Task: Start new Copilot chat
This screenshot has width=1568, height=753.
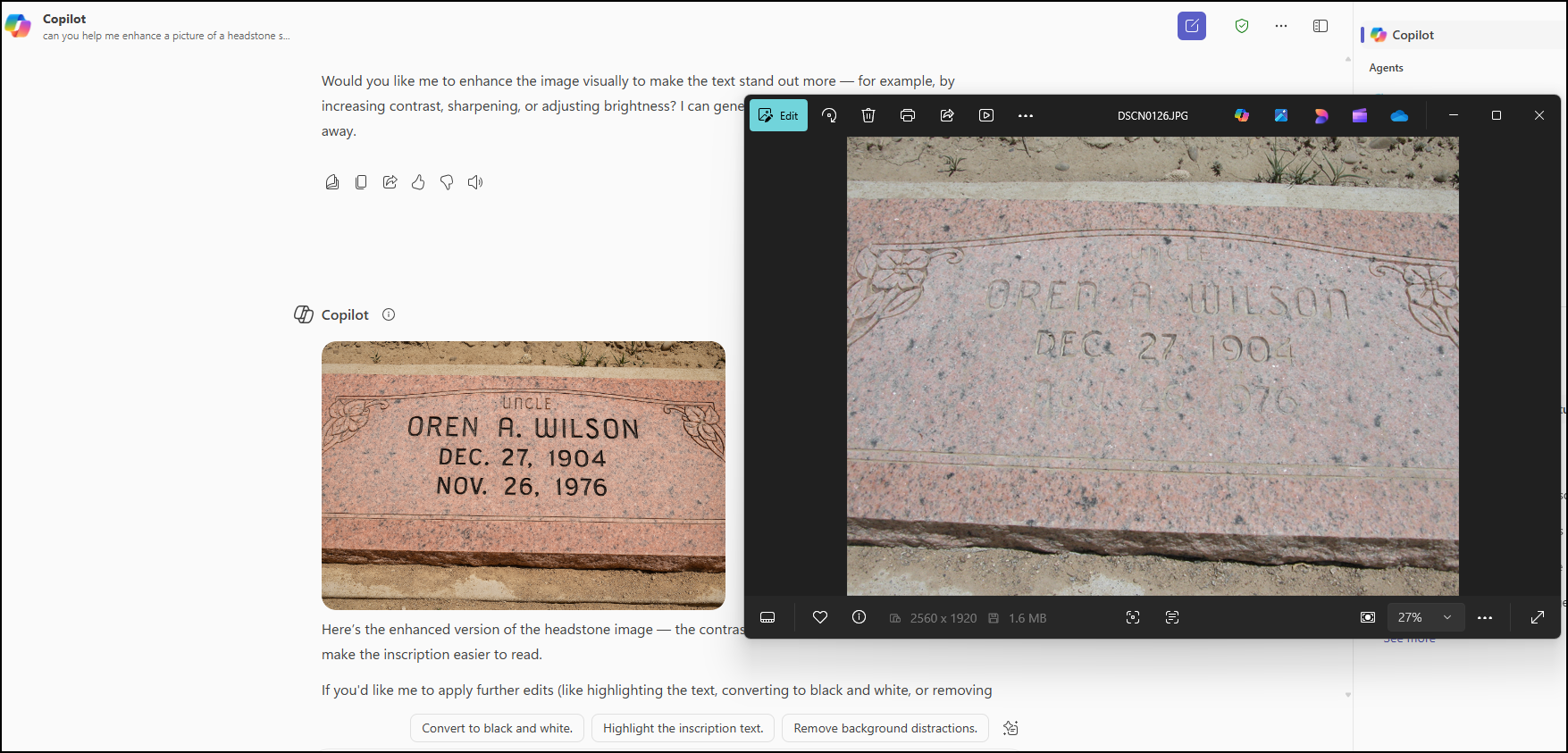Action: click(x=1192, y=26)
